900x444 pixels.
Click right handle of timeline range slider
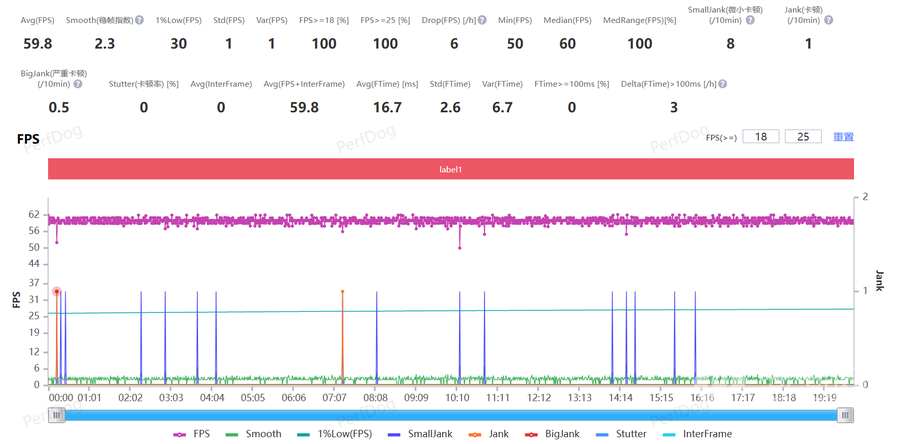coord(846,415)
